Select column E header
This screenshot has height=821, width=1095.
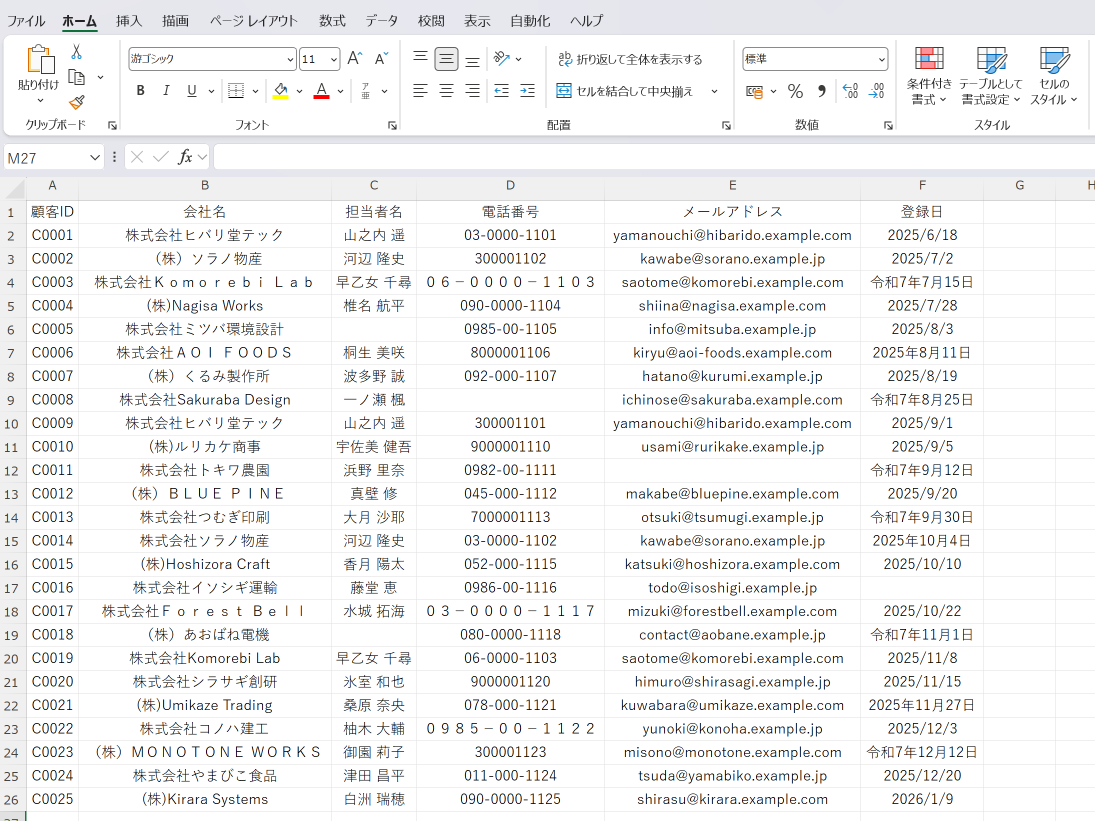pos(733,185)
